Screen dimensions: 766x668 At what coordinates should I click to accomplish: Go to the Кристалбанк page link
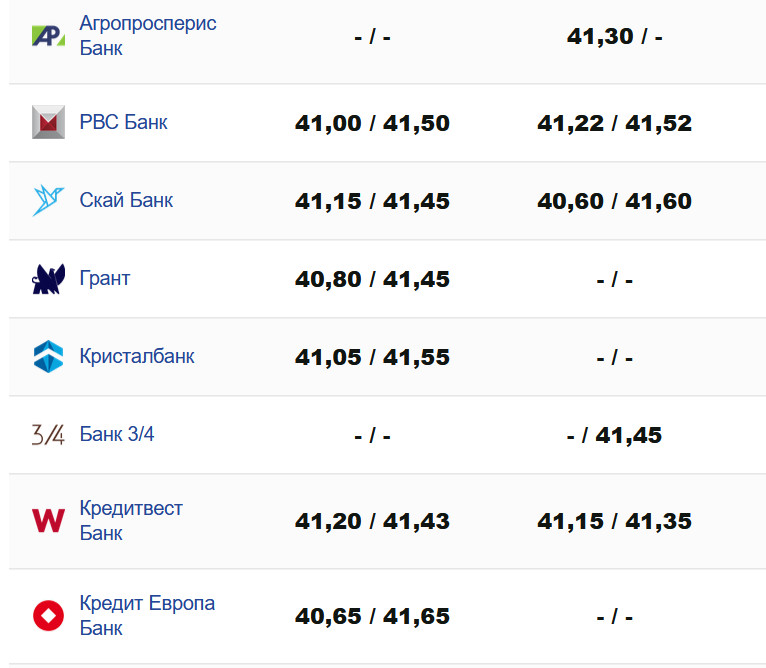(x=137, y=356)
